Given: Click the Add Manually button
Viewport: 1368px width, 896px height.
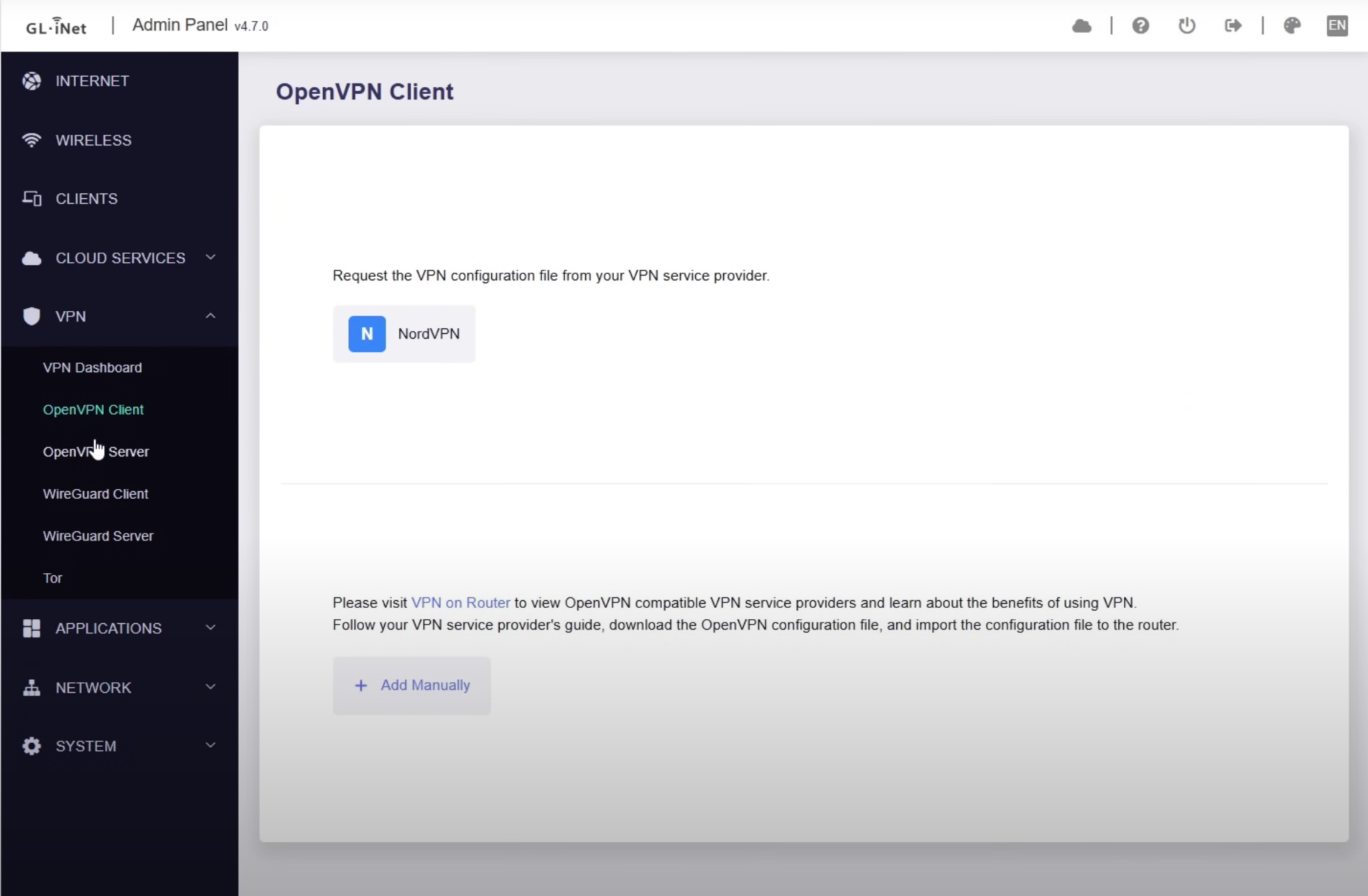Looking at the screenshot, I should [x=412, y=686].
